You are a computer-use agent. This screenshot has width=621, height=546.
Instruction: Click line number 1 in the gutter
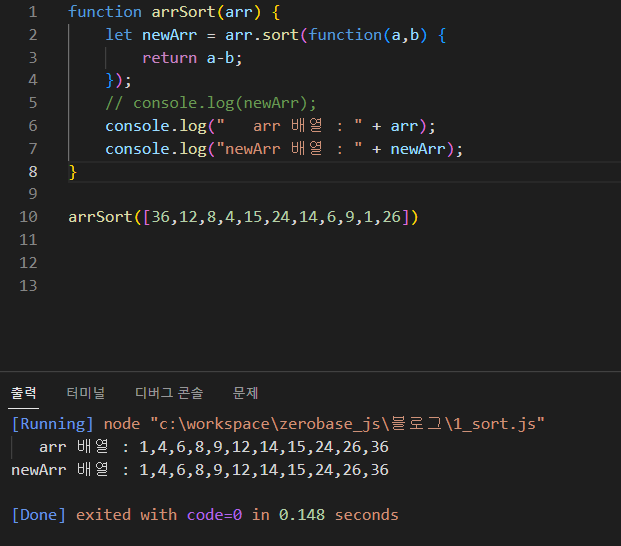coord(33,12)
